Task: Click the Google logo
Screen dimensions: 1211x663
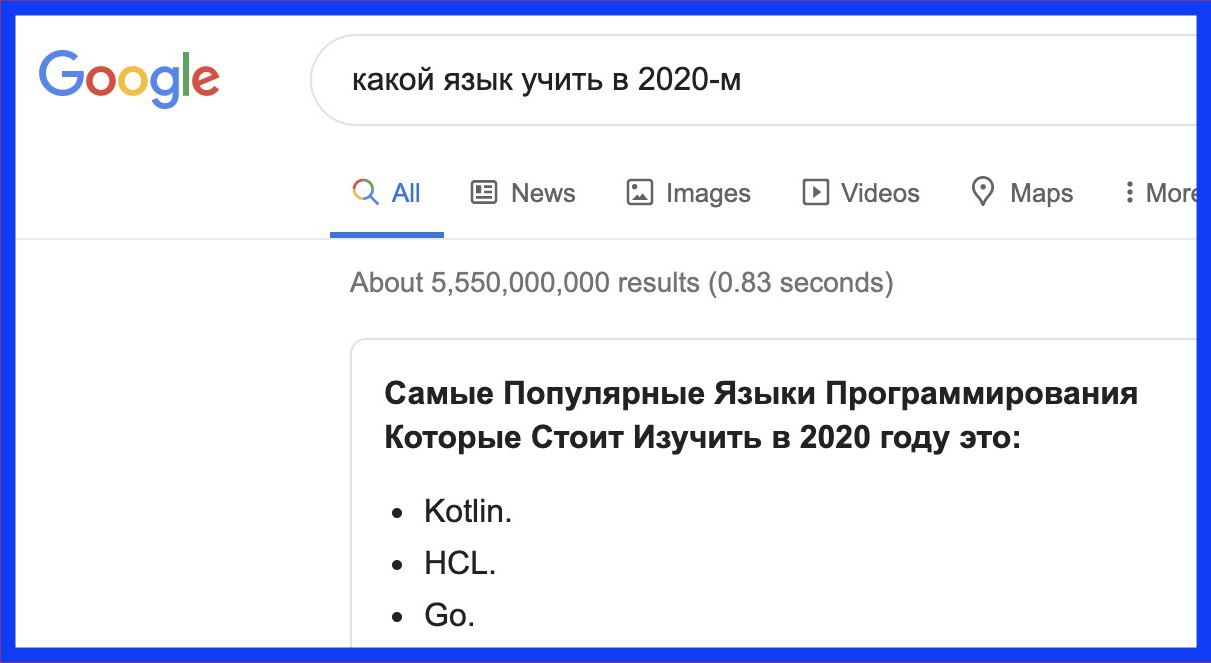Action: pyautogui.click(x=129, y=79)
